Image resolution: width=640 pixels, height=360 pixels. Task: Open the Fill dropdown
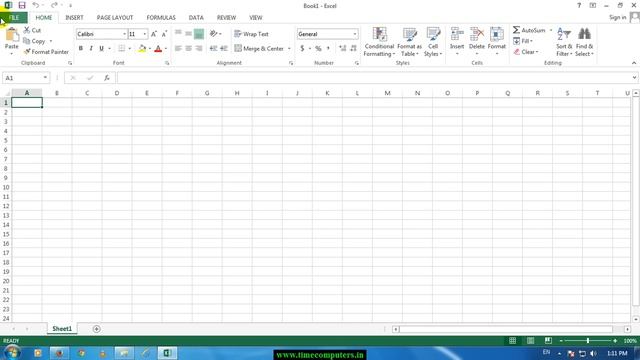point(523,41)
